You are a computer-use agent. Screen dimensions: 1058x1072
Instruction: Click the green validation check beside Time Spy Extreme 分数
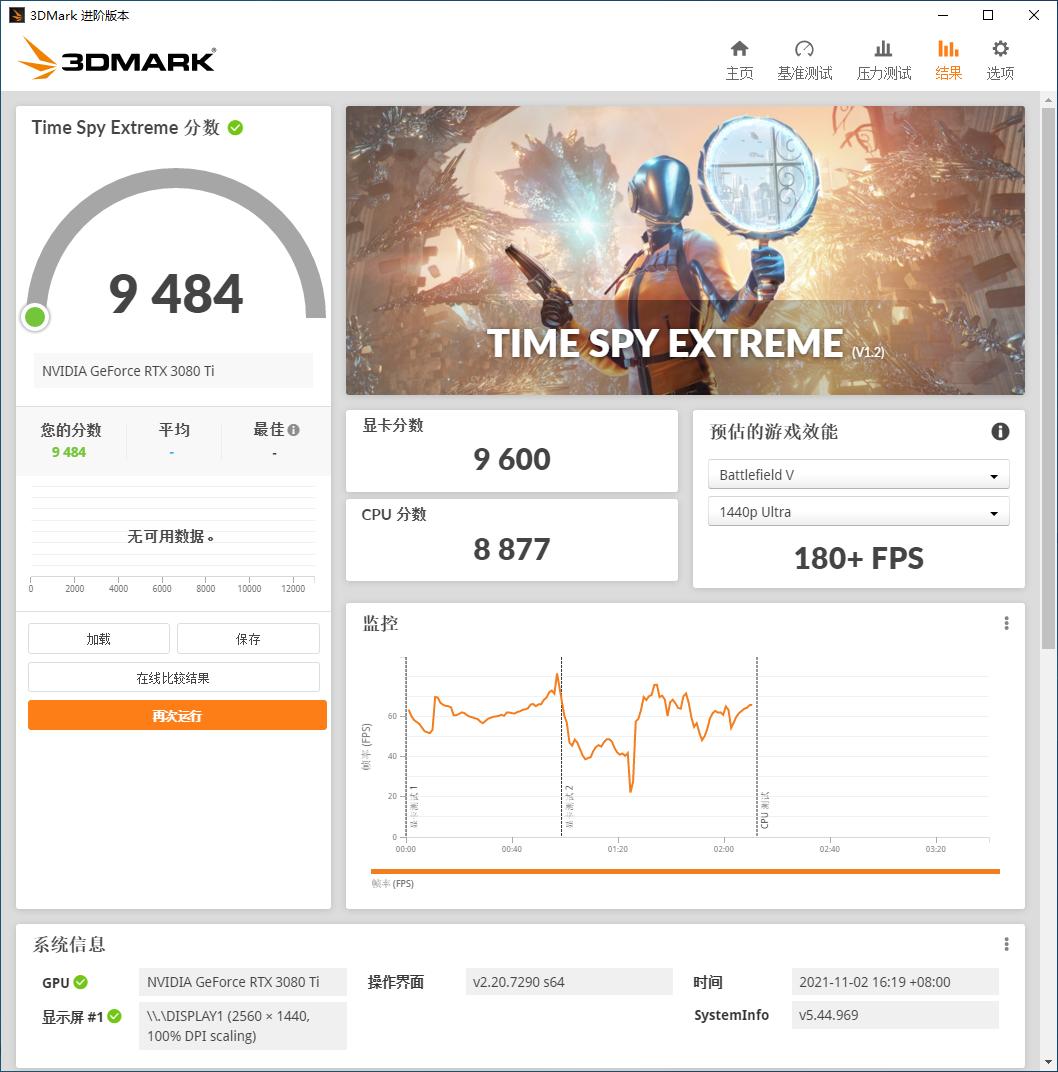click(235, 128)
